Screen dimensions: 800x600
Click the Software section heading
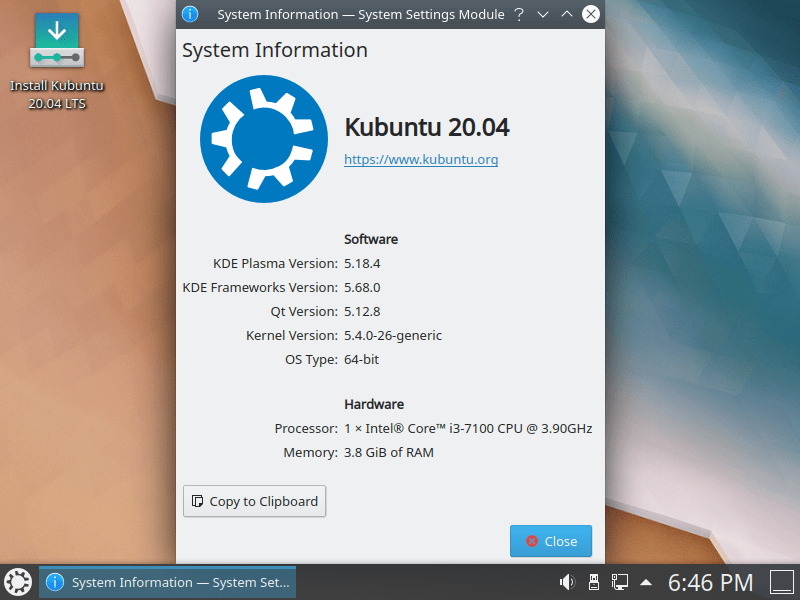[x=371, y=239]
